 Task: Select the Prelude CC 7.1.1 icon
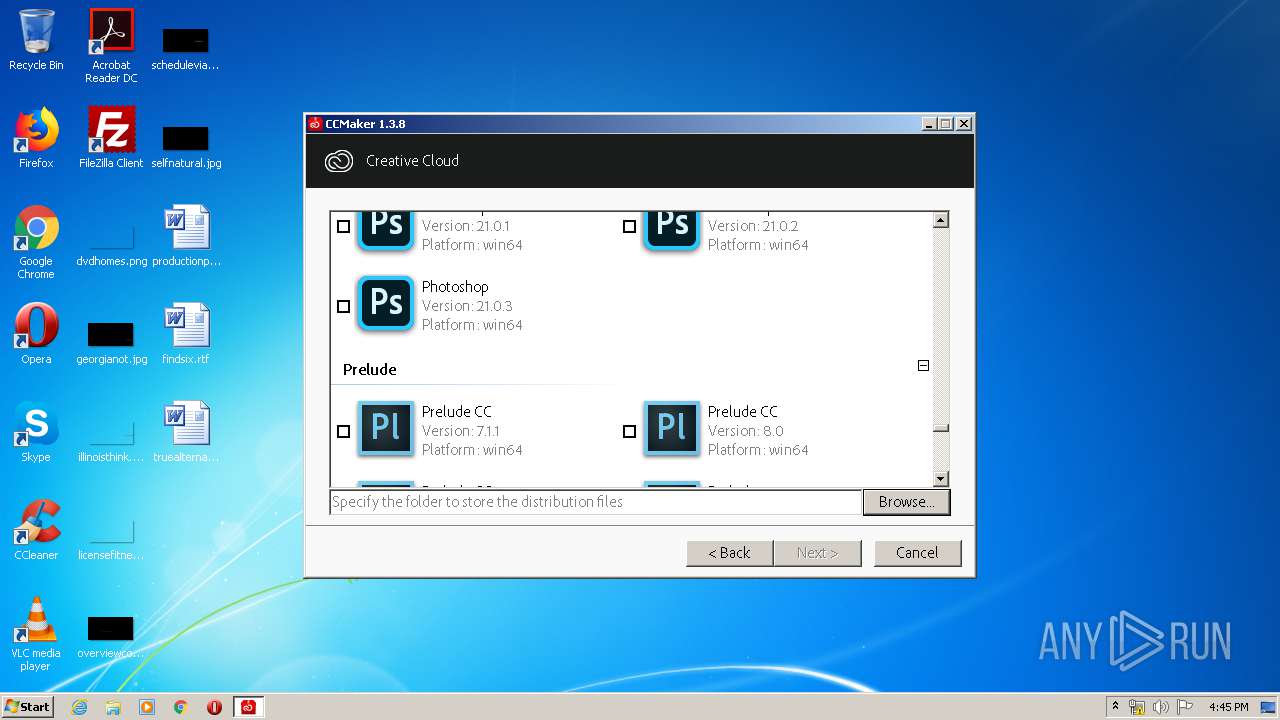click(x=386, y=429)
